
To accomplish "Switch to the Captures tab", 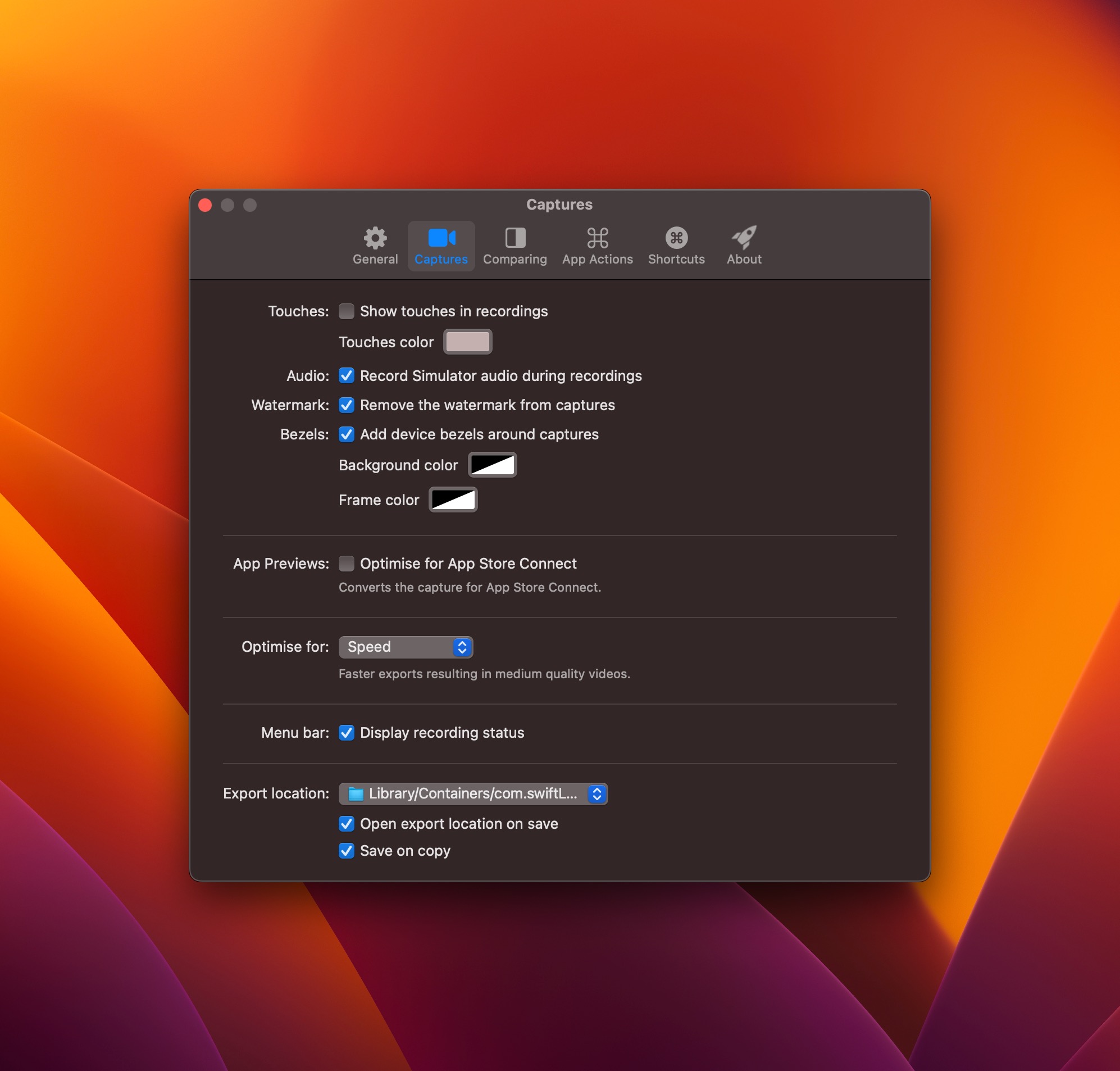I will point(441,246).
